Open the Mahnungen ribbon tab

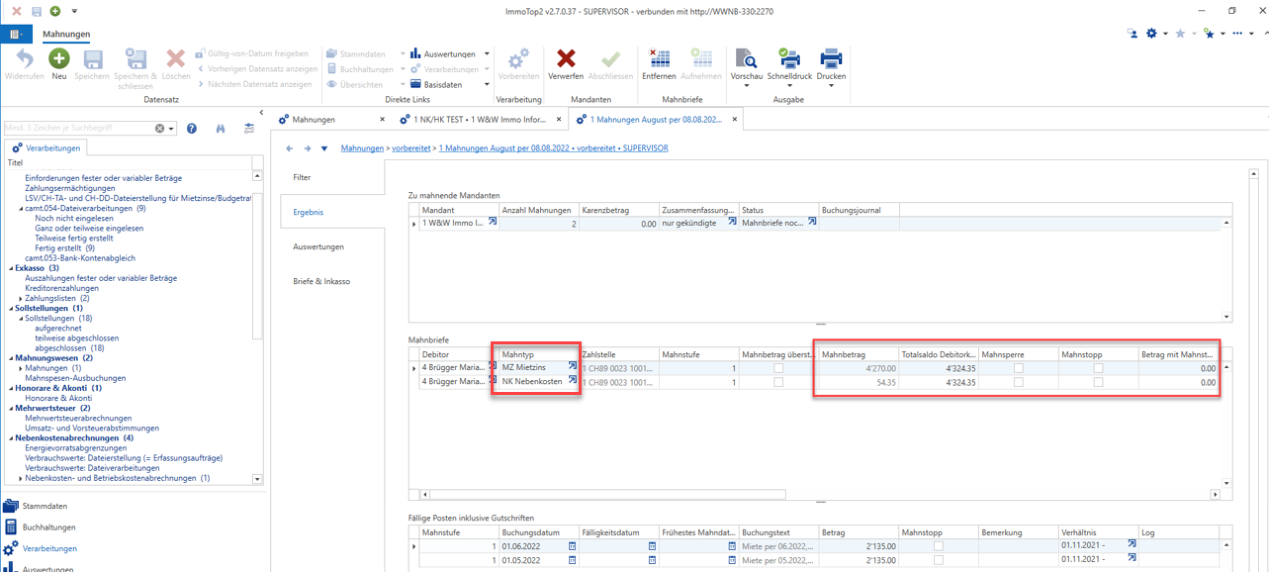point(66,34)
